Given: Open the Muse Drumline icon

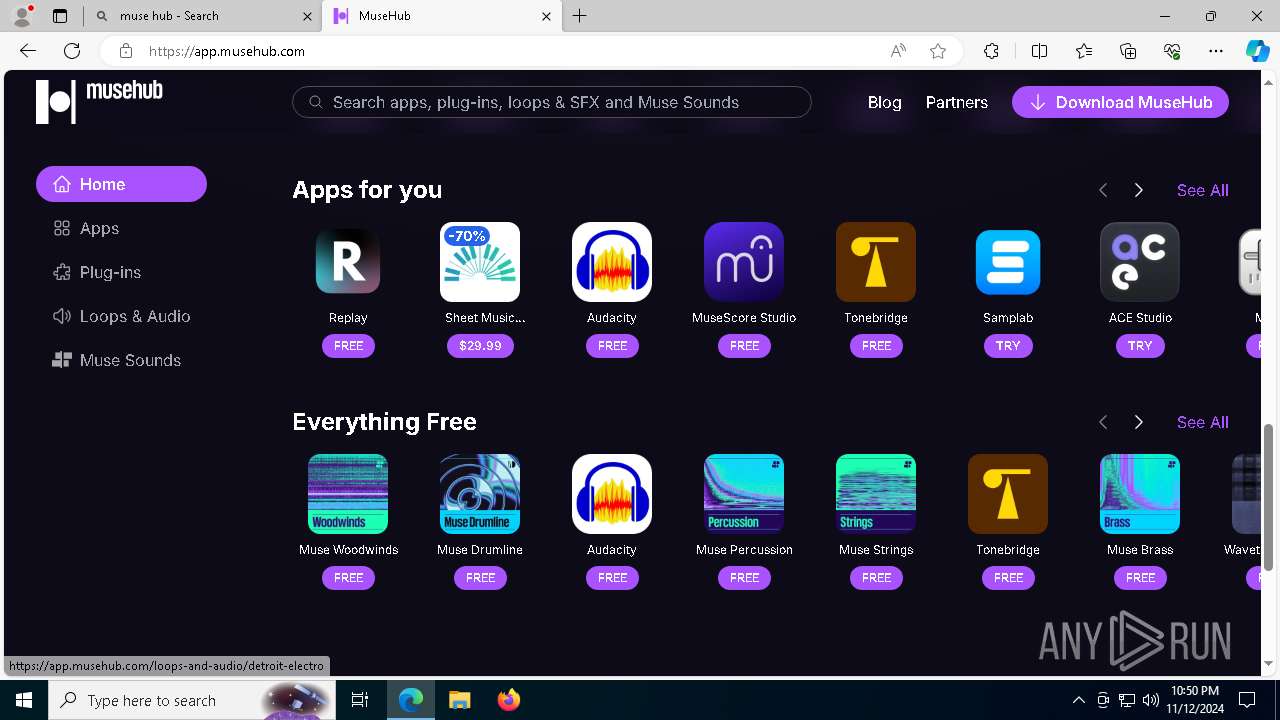Looking at the screenshot, I should point(480,494).
